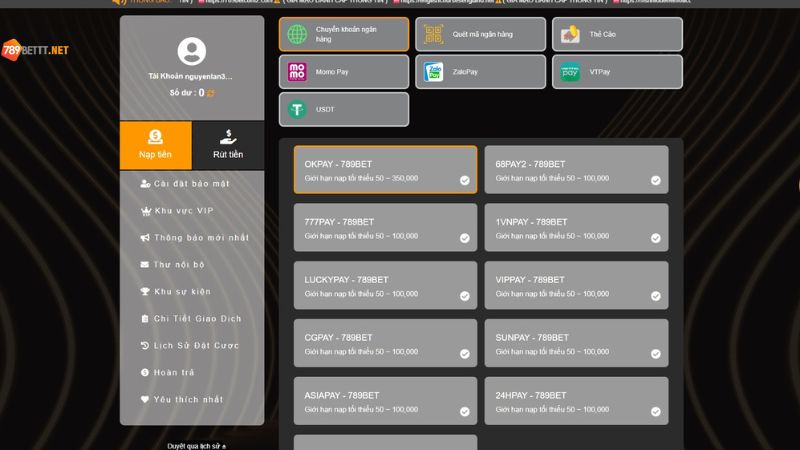Open the user profile avatar icon
Viewport: 800px width, 450px height.
coord(192,51)
